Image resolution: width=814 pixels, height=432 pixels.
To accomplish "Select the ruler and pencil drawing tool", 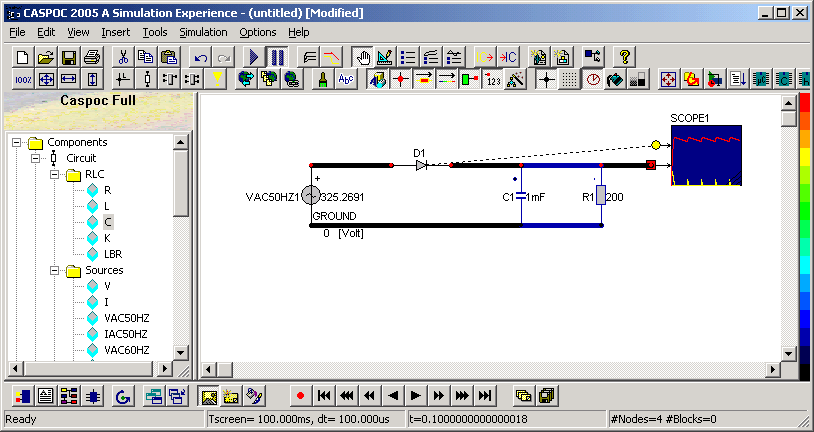I will [x=385, y=57].
